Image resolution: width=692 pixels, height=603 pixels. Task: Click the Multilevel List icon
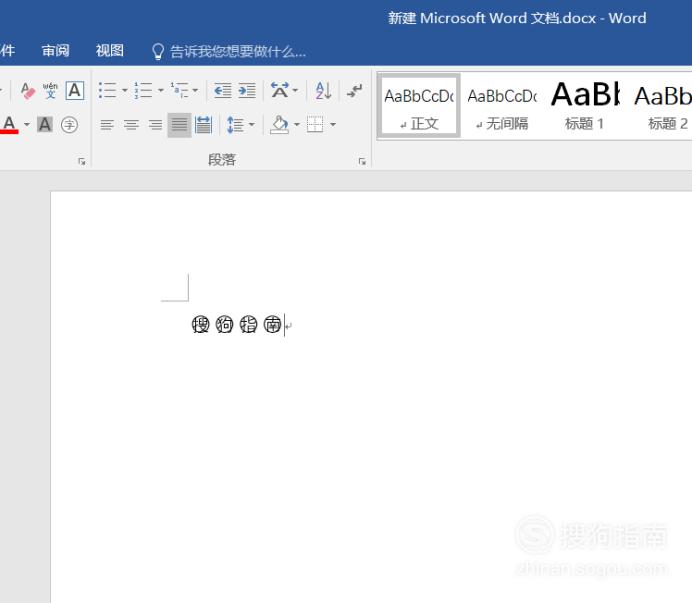pos(180,90)
